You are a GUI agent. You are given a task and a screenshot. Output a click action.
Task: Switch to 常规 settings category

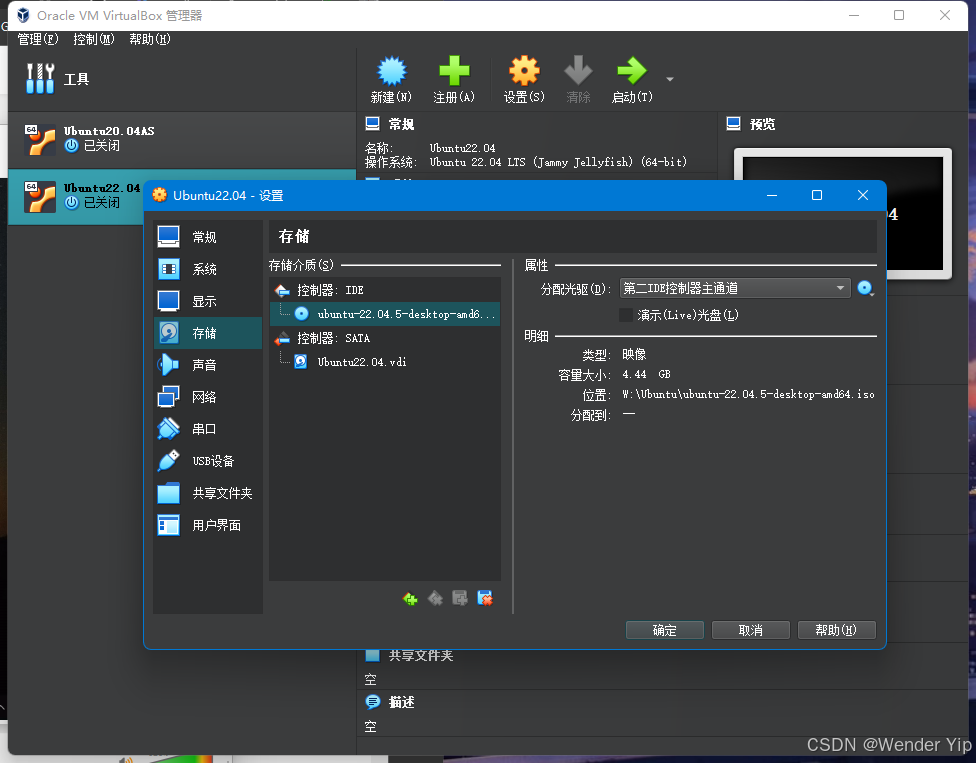207,237
